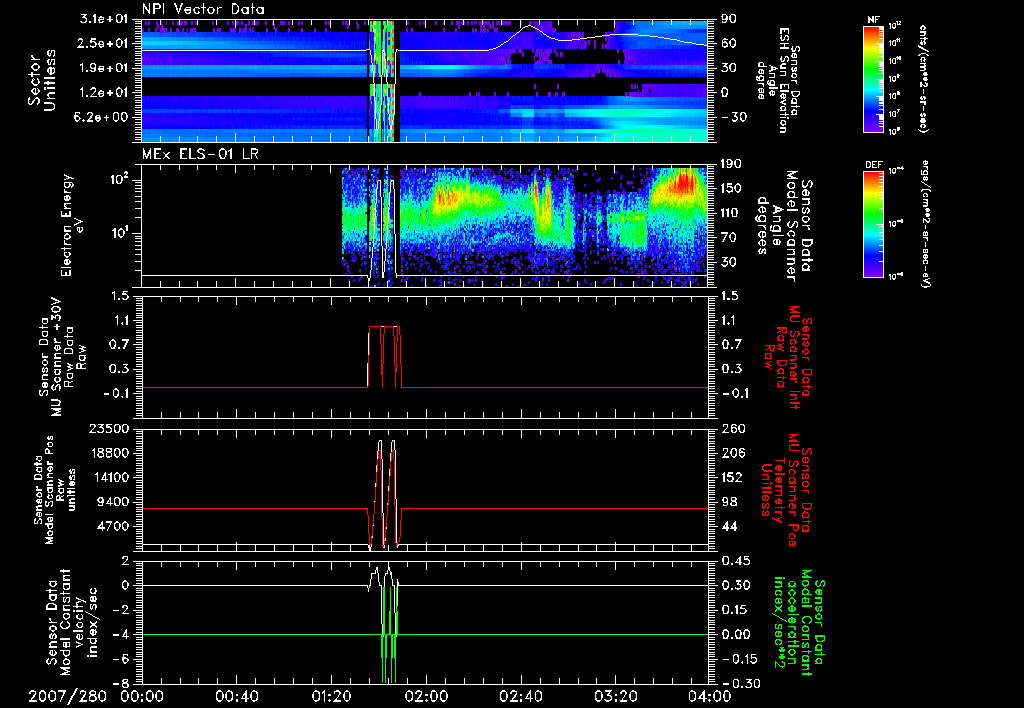Click the '4700' scanner position tick value
This screenshot has width=1024, height=708.
(x=112, y=526)
